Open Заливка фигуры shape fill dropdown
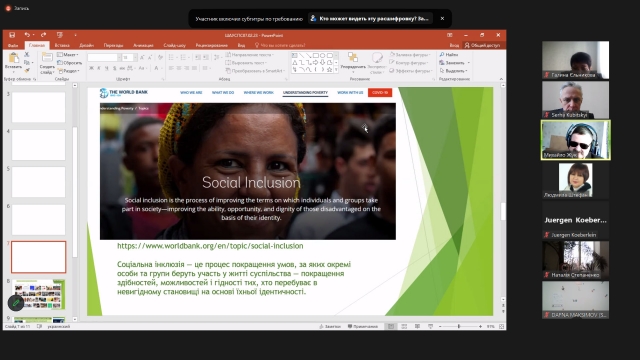640x360 pixels. pos(410,54)
